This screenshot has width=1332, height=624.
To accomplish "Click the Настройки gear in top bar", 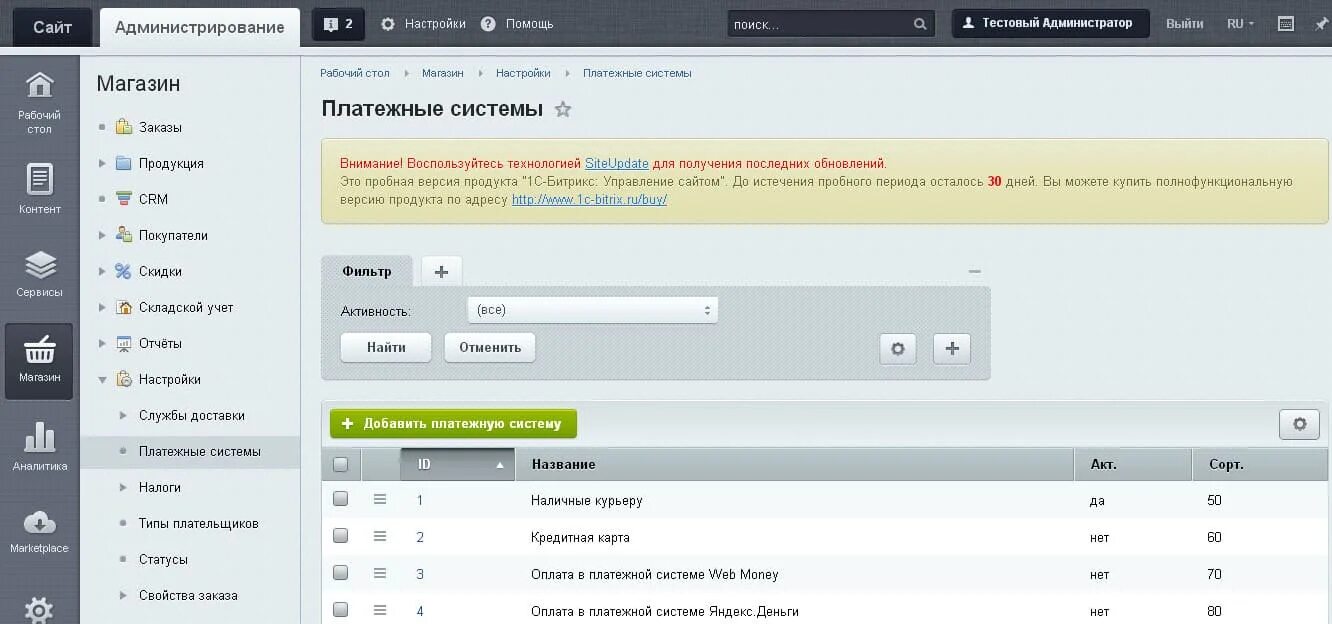I will (x=388, y=24).
